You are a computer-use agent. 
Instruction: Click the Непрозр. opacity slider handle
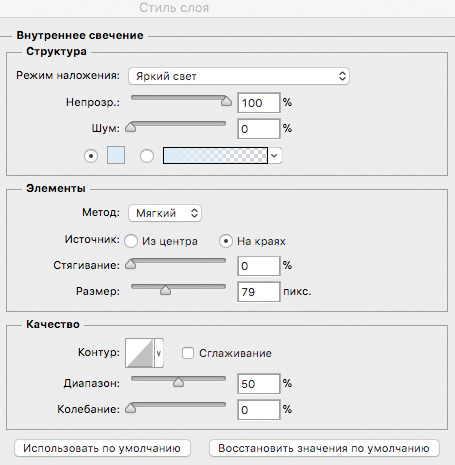[x=226, y=101]
